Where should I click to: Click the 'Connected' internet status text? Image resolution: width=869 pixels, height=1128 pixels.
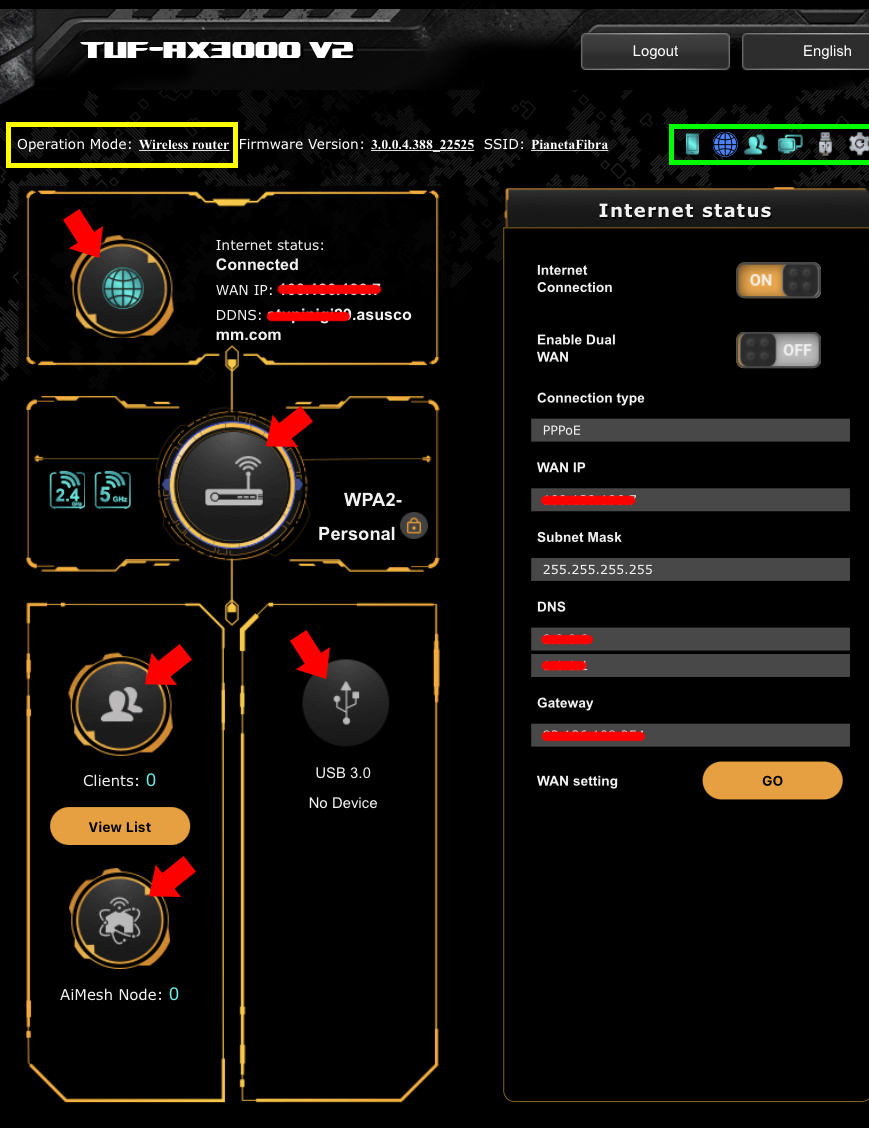tap(257, 265)
